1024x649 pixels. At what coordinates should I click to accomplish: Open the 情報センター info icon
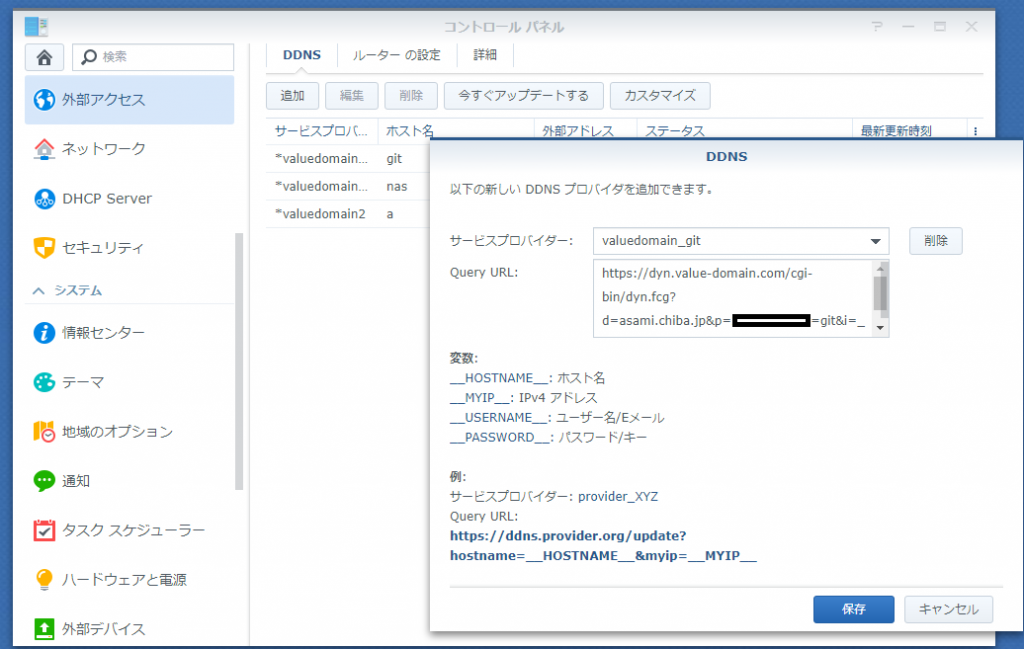coord(44,333)
